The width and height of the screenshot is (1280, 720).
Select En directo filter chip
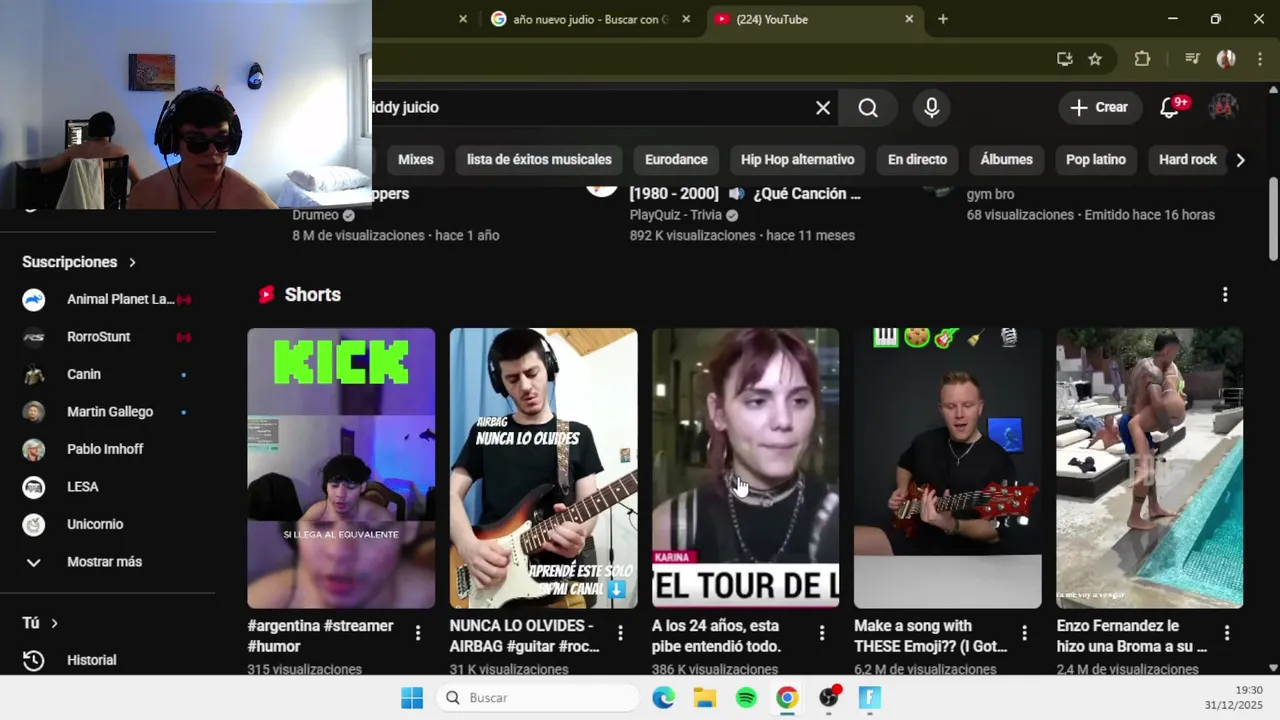pyautogui.click(x=917, y=160)
